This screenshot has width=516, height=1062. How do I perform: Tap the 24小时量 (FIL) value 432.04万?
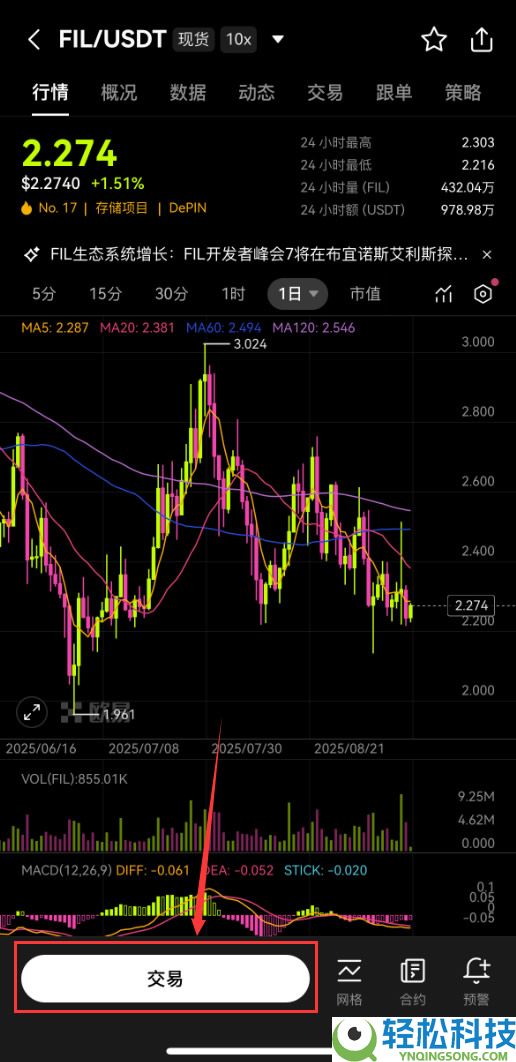pyautogui.click(x=468, y=188)
